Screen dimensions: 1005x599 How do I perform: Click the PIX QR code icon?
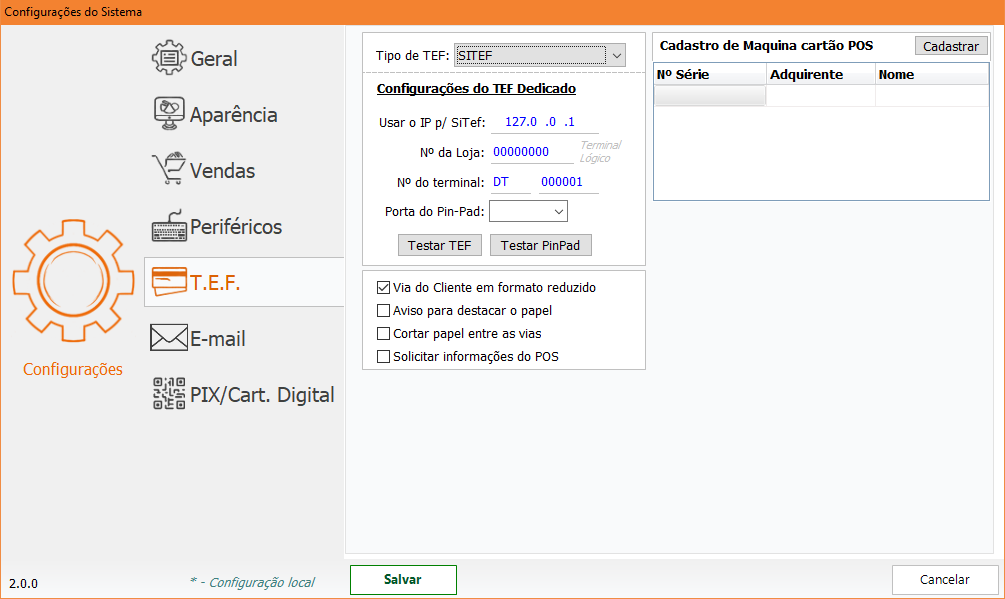[169, 393]
